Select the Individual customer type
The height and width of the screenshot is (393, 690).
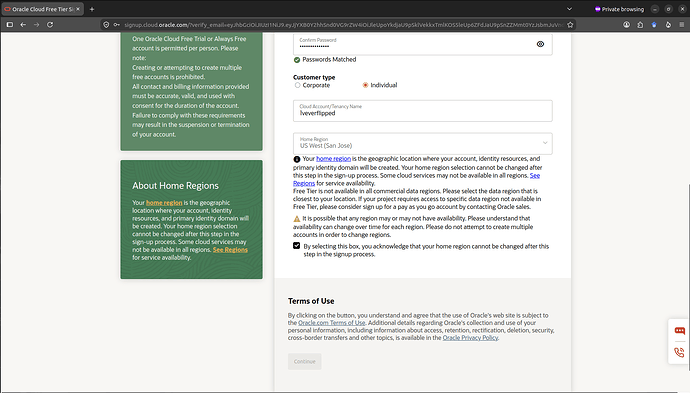click(365, 85)
